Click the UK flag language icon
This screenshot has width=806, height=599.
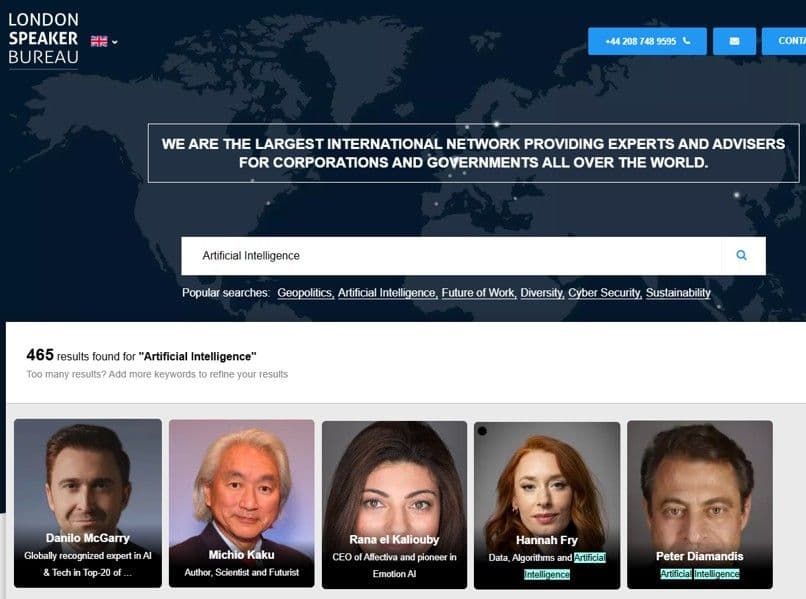(x=99, y=41)
